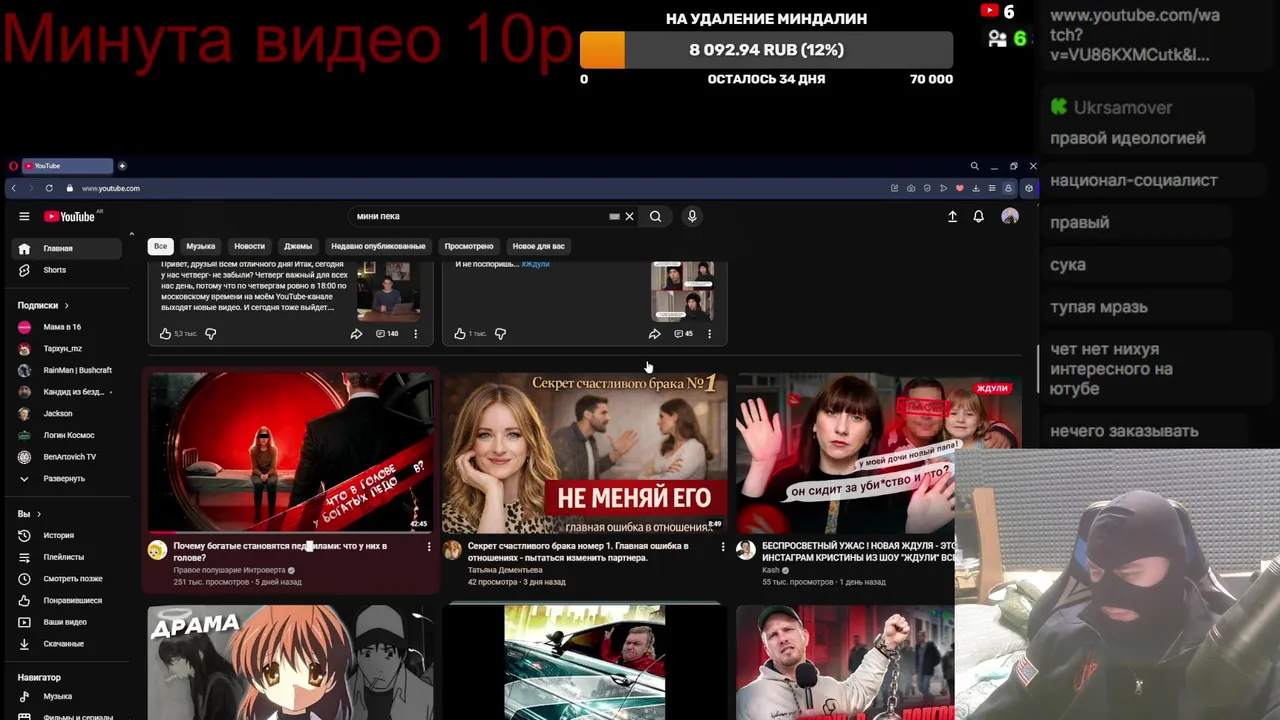Open channel Правое полушарие Интроверта
The height and width of the screenshot is (720, 1280).
pyautogui.click(x=229, y=570)
